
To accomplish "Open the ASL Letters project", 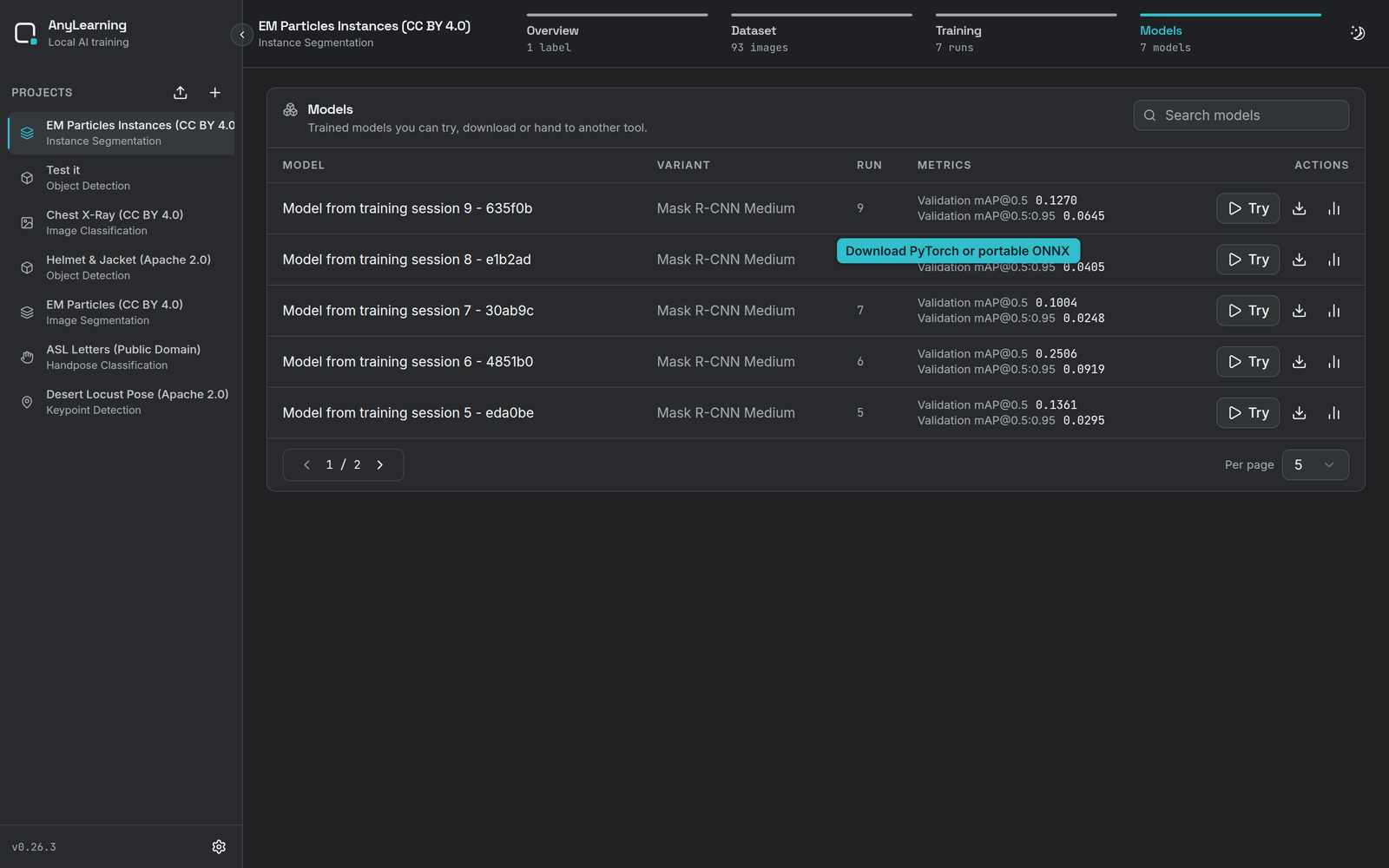I will coord(122,358).
